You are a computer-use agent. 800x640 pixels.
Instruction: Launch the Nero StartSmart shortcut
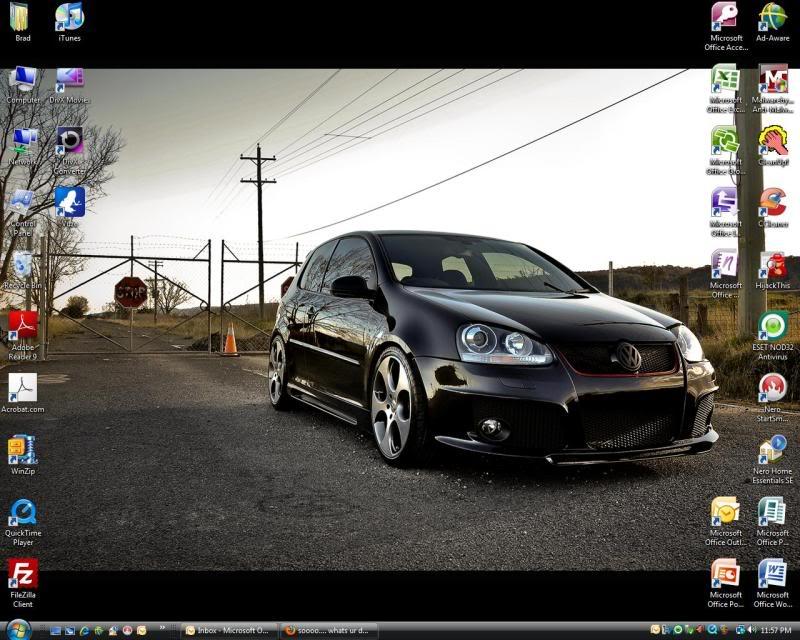(772, 398)
